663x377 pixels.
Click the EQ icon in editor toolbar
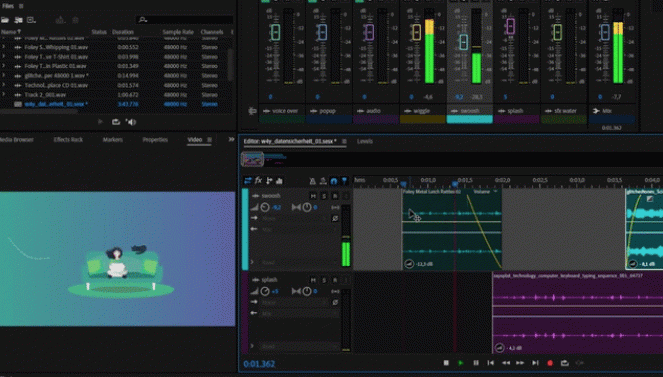pos(279,181)
